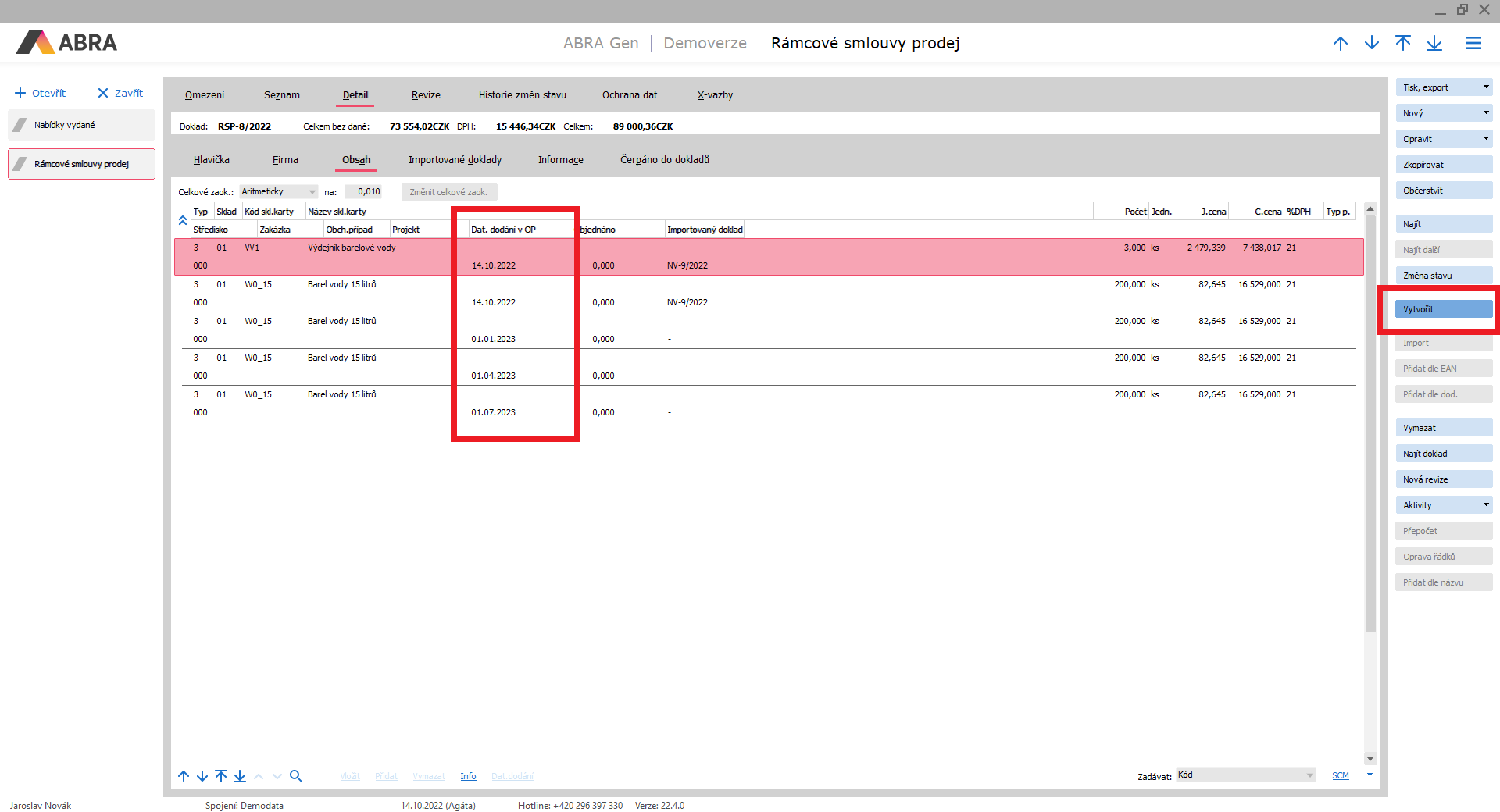The height and width of the screenshot is (812, 1500).
Task: Open the Historie změn stavu tab
Action: (522, 95)
